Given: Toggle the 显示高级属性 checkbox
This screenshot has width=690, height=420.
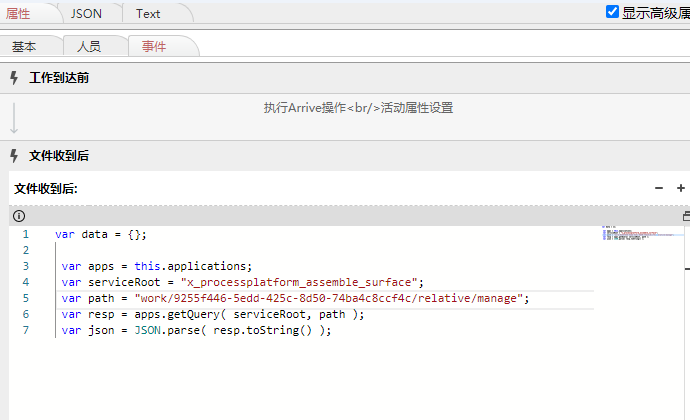Looking at the screenshot, I should (x=613, y=12).
